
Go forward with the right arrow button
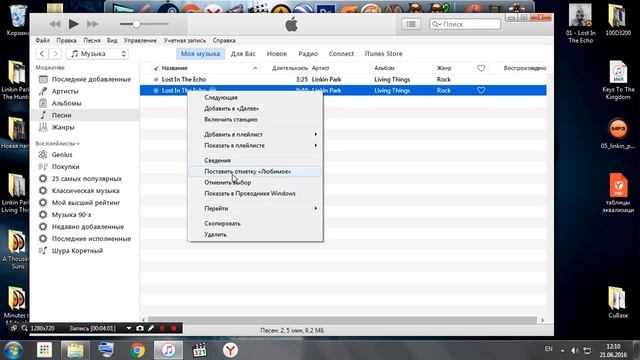pos(55,53)
